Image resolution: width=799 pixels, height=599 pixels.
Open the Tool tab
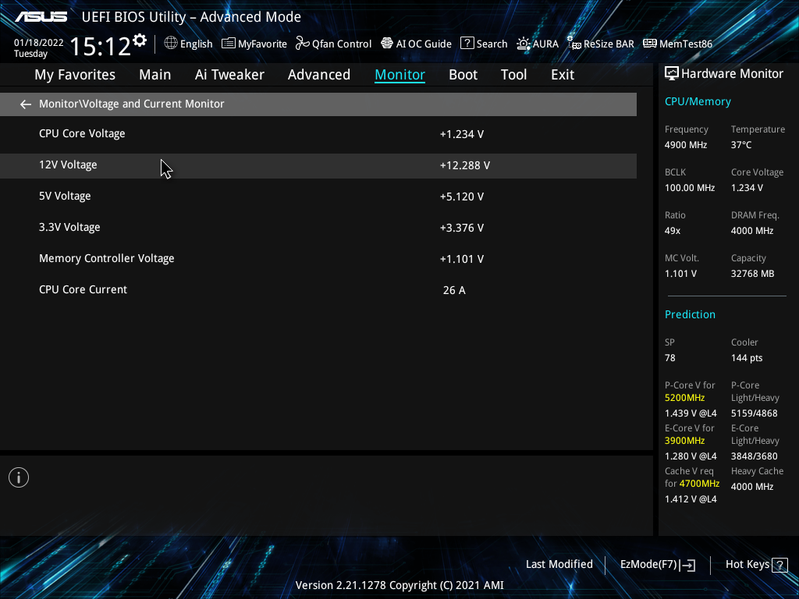(514, 75)
